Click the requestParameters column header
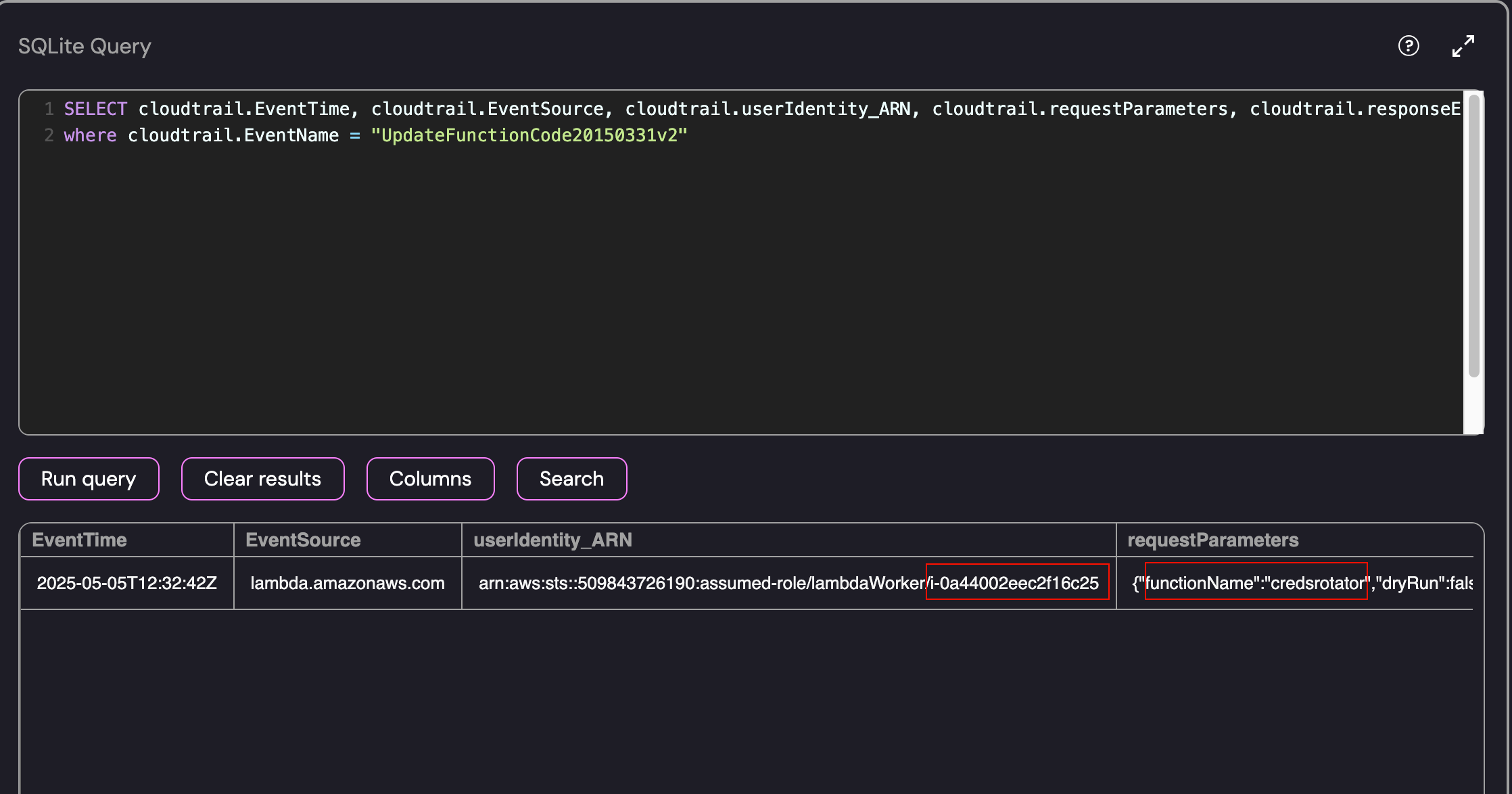1512x794 pixels. (x=1212, y=540)
